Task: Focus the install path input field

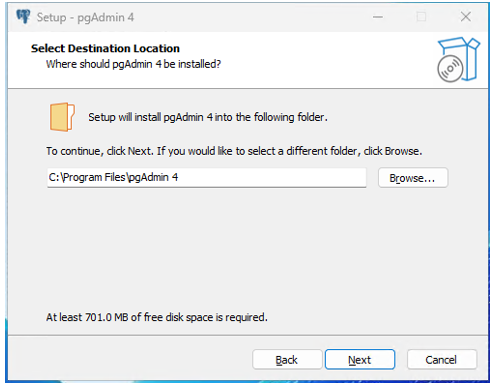Action: click(x=207, y=177)
